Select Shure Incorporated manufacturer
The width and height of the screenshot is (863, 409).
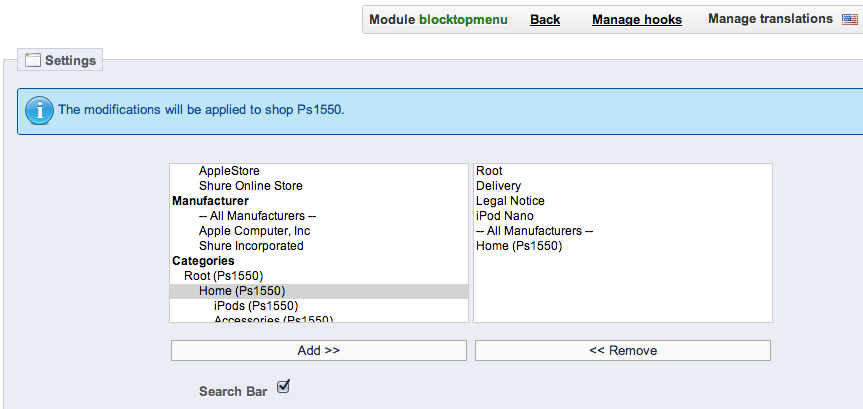(251, 246)
